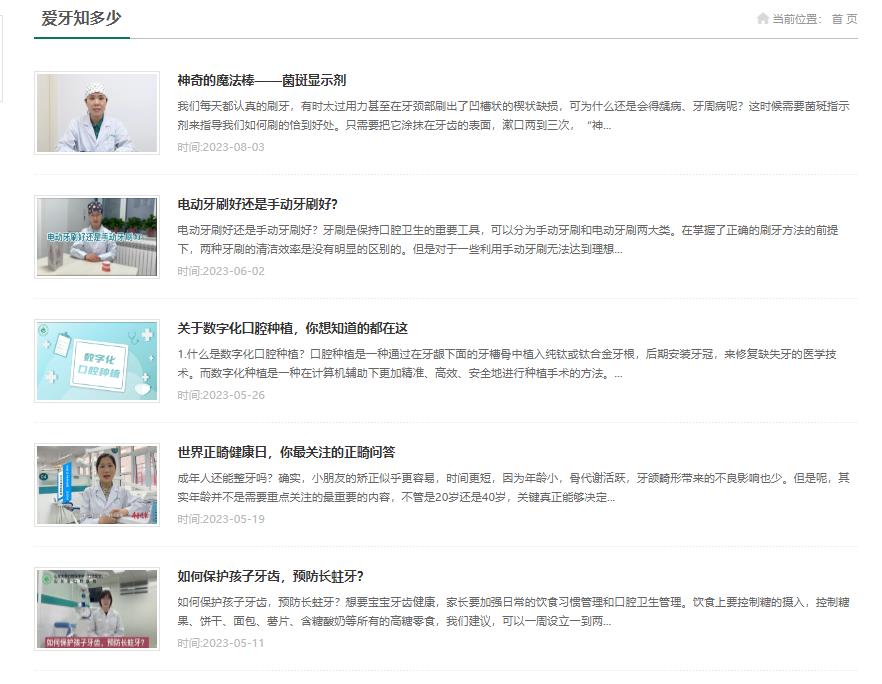Open article 如何保护孩子牙齿,预防长蛀牙?
882x684 pixels.
270,577
